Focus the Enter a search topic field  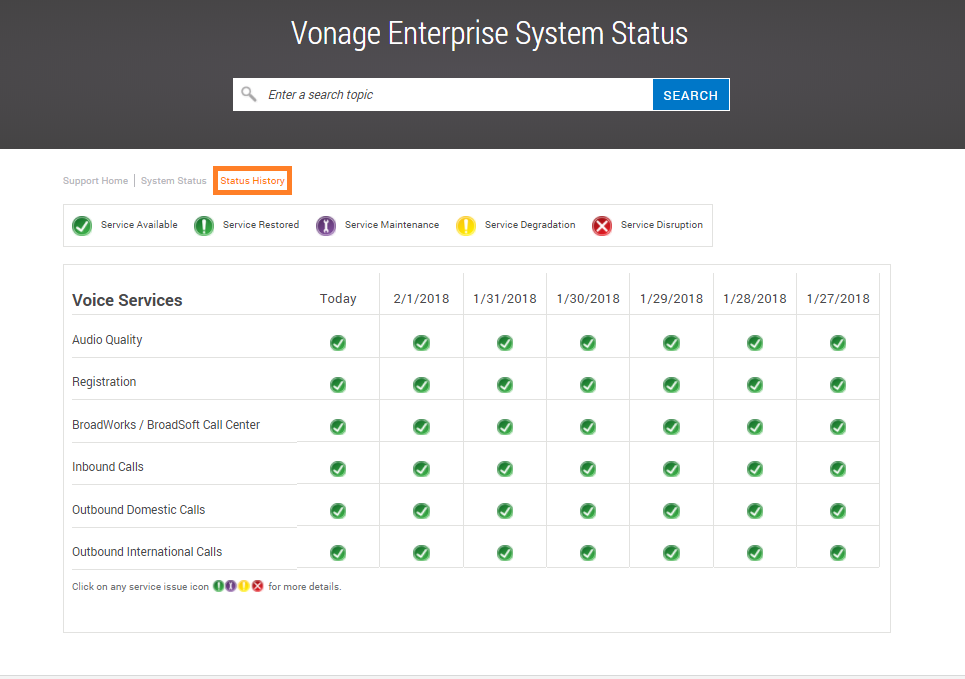click(x=455, y=95)
